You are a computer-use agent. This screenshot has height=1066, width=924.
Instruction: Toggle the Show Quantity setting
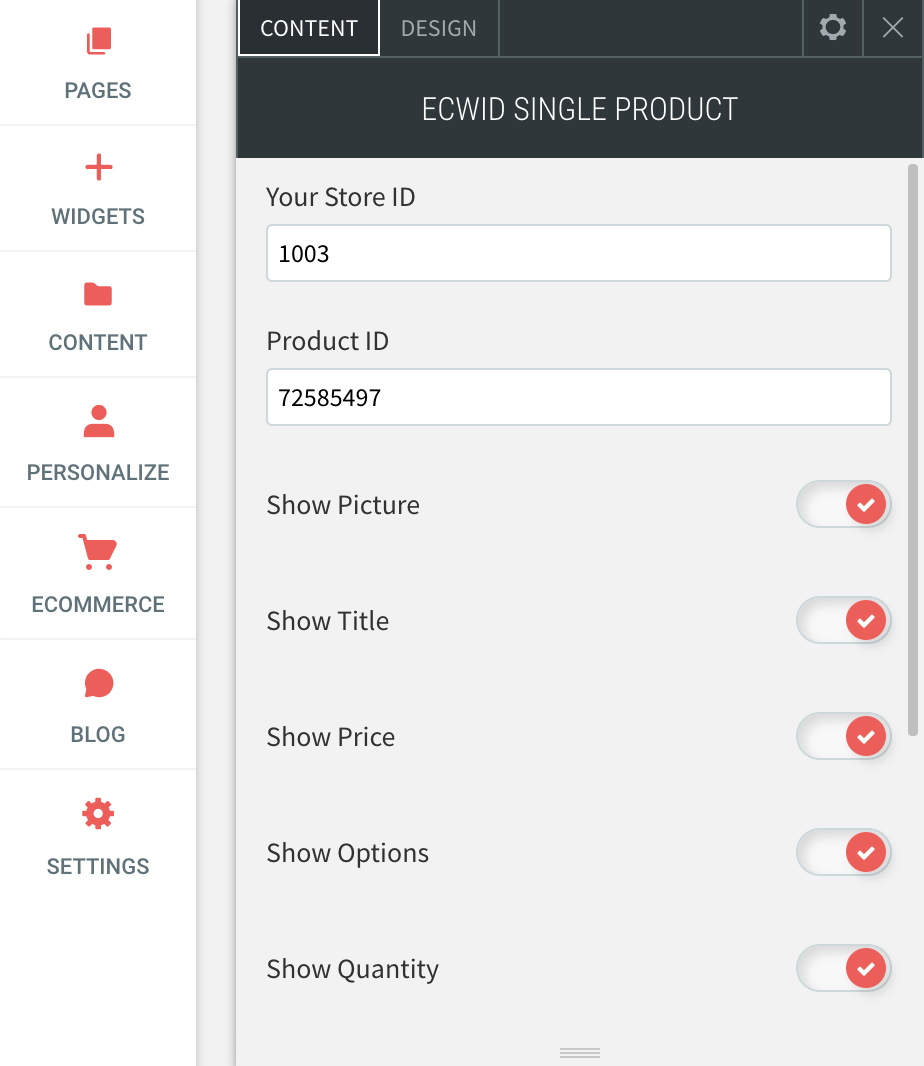[x=843, y=968]
